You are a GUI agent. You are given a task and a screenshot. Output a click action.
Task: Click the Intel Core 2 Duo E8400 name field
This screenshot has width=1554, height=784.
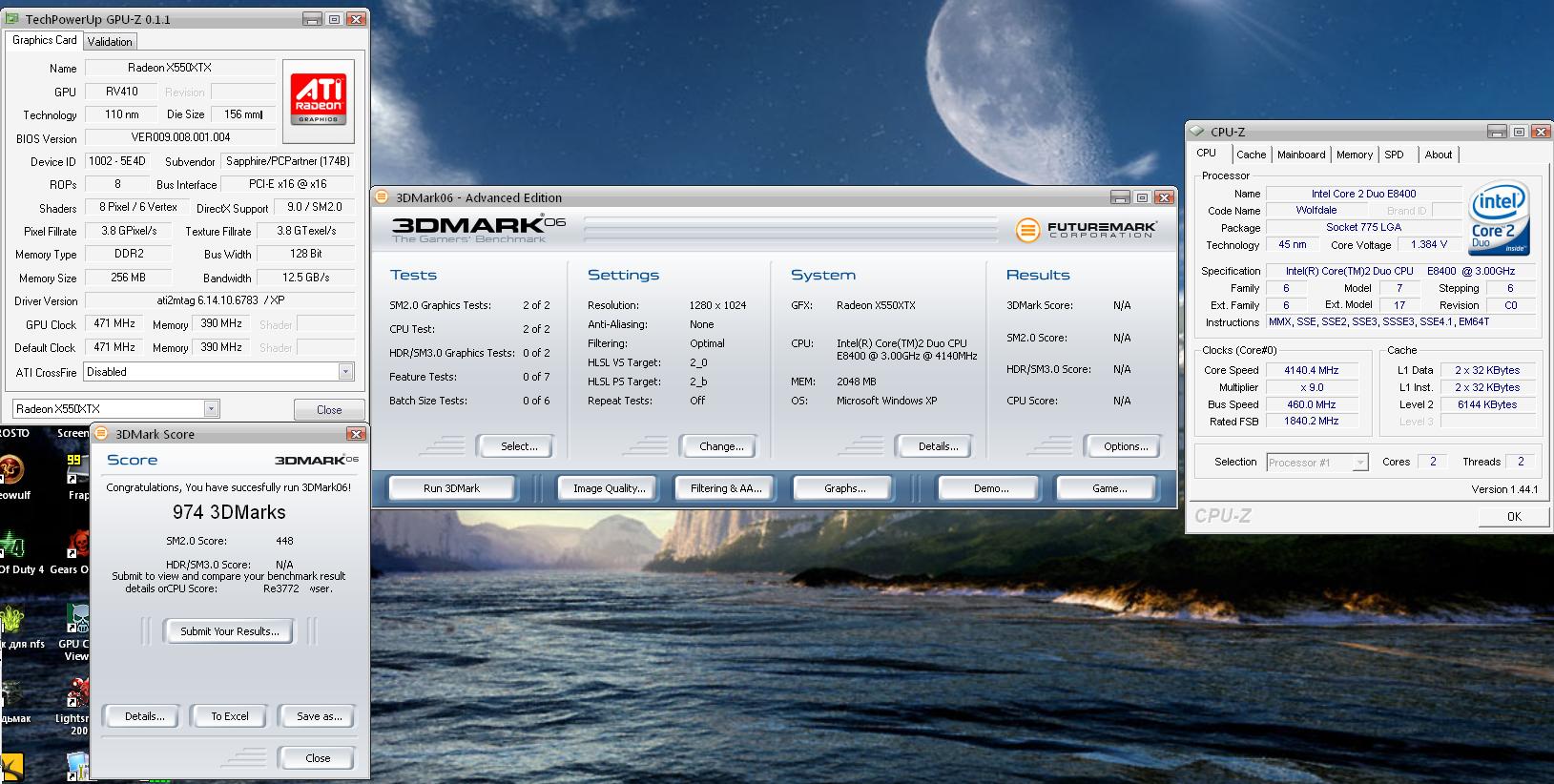pos(1363,194)
